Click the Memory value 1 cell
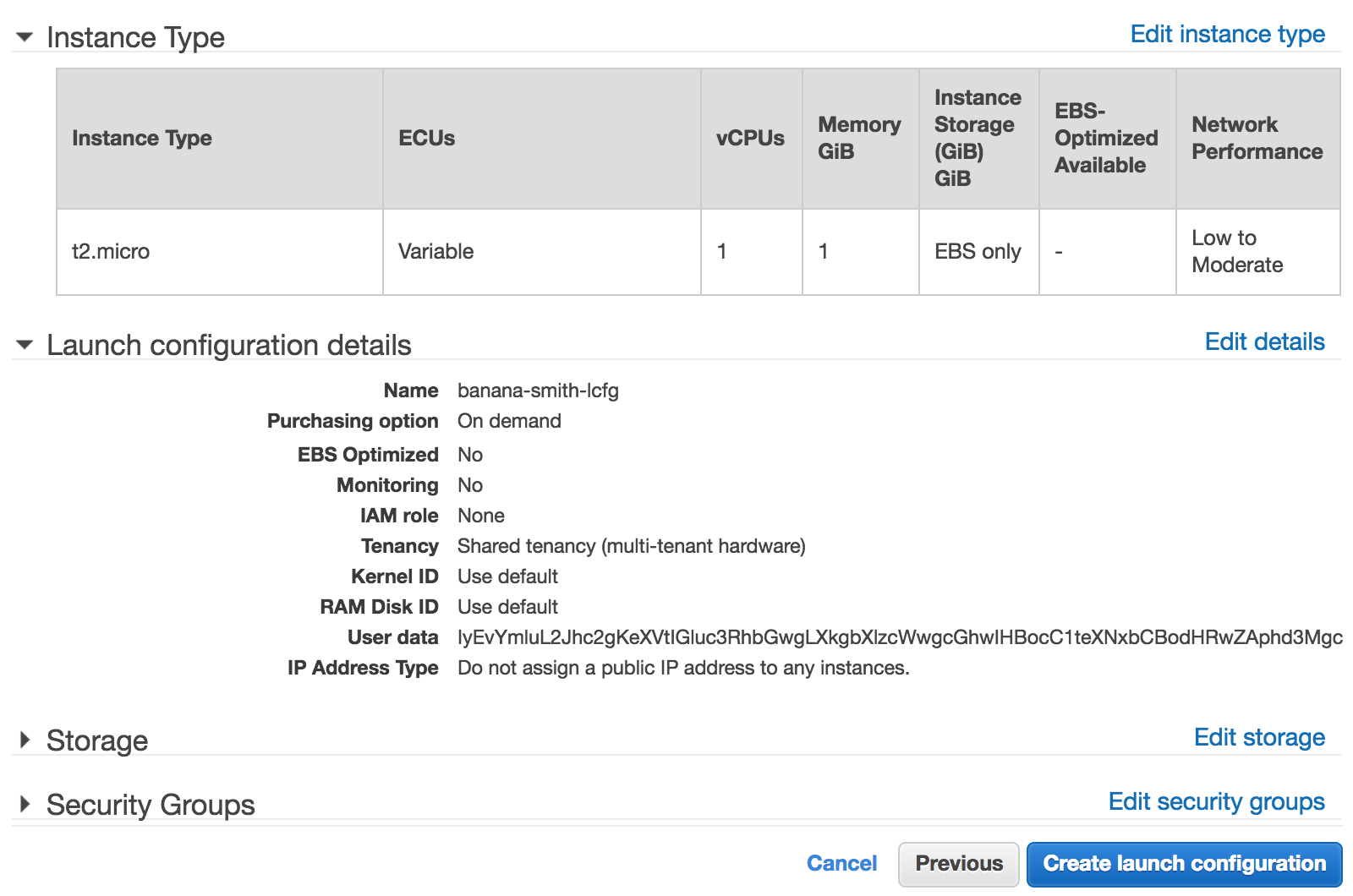Screen dimensions: 1353x896 click(861, 252)
